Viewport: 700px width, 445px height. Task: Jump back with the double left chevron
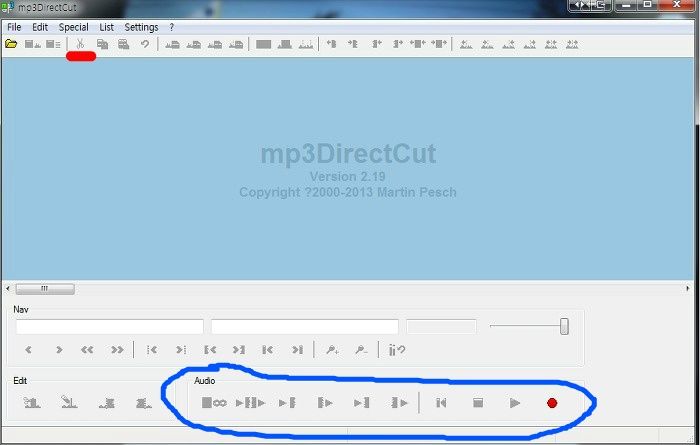point(87,350)
